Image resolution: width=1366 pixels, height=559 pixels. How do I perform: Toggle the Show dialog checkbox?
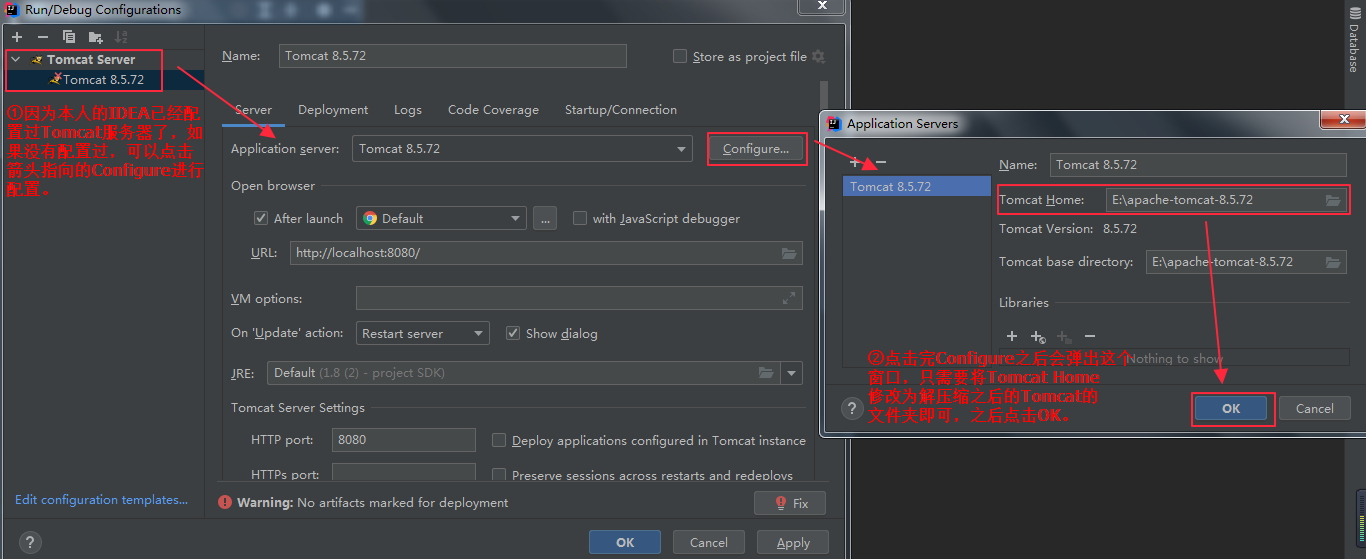tap(513, 333)
